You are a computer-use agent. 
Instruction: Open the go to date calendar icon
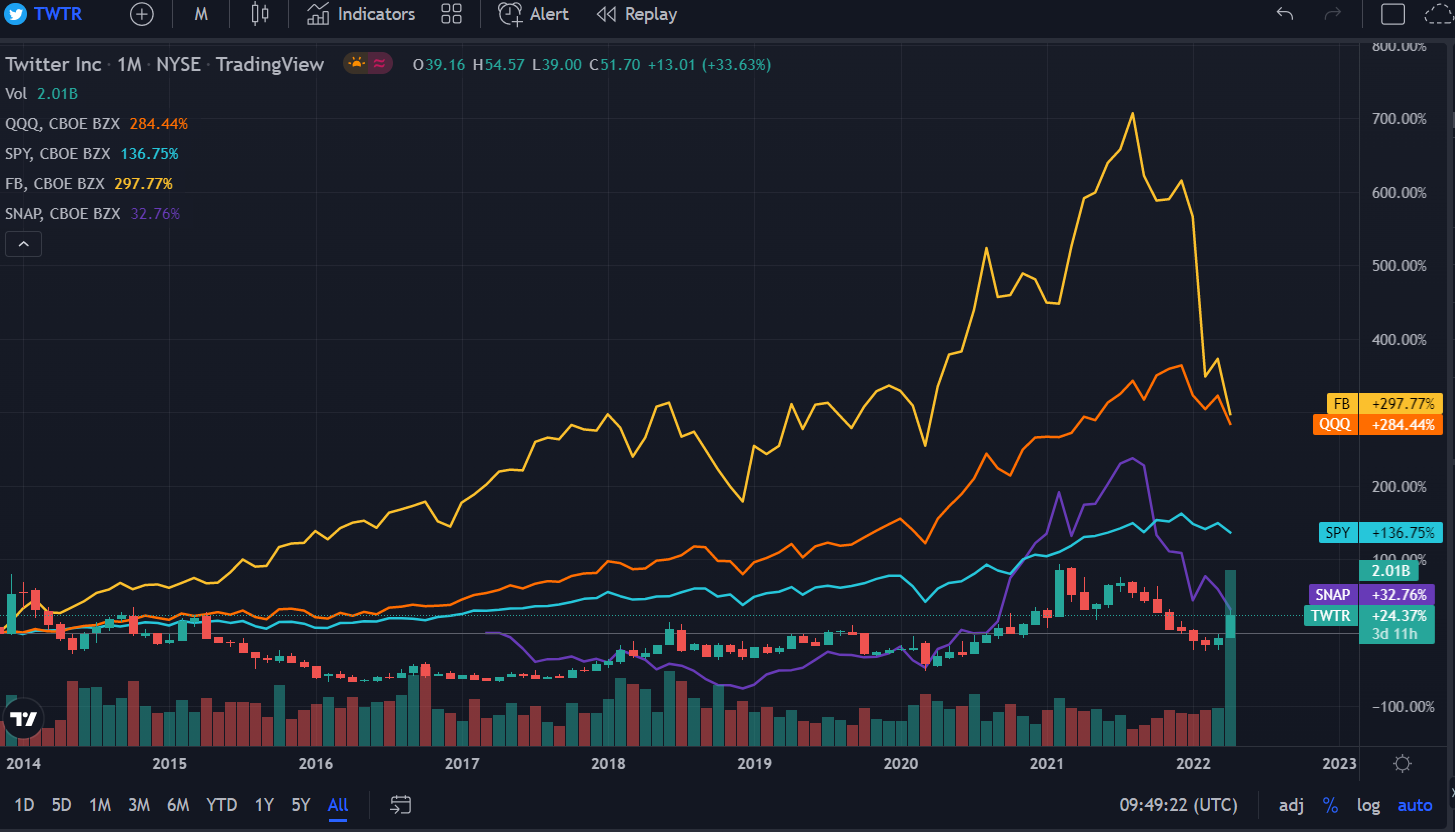(401, 805)
